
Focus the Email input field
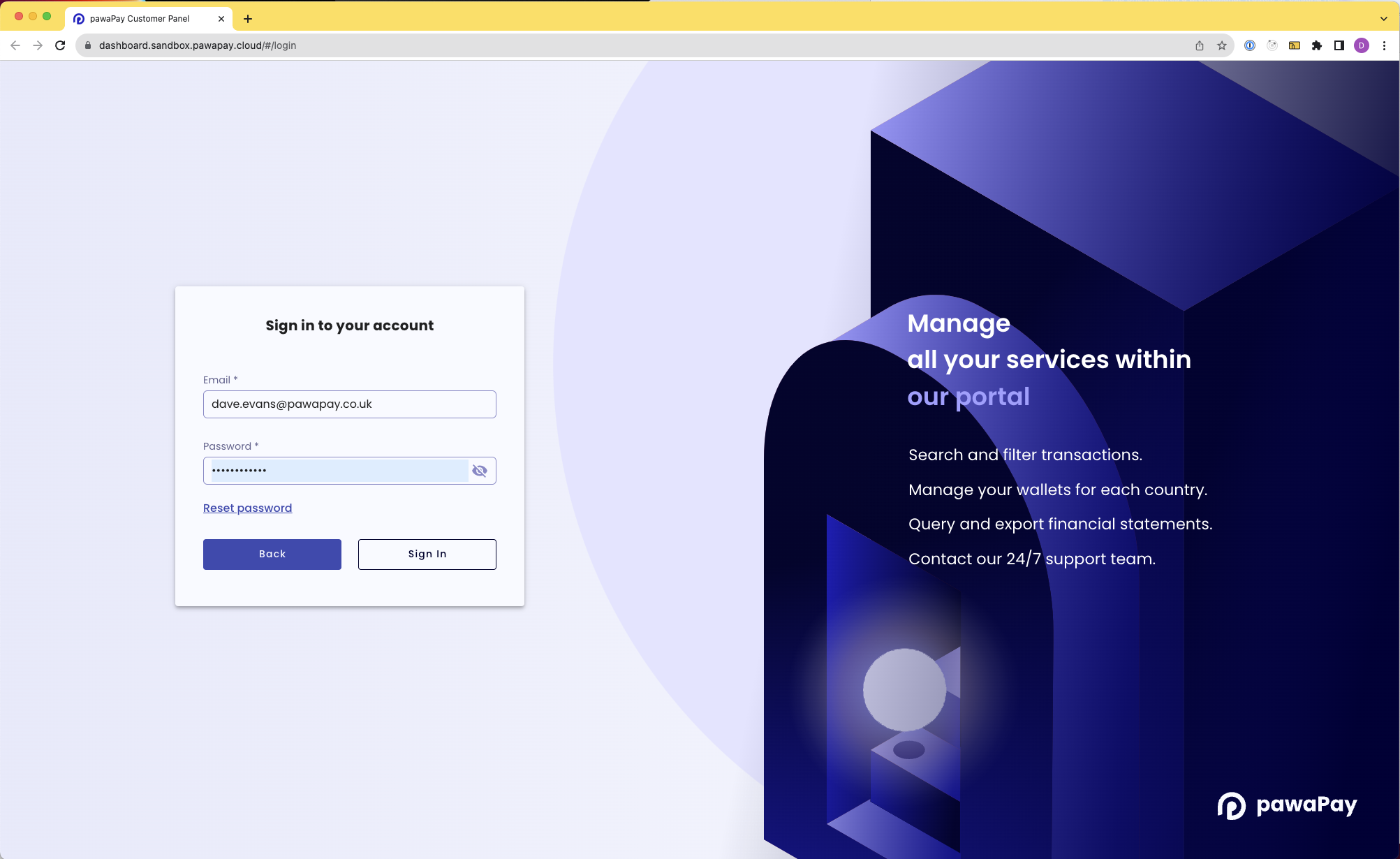pyautogui.click(x=349, y=404)
